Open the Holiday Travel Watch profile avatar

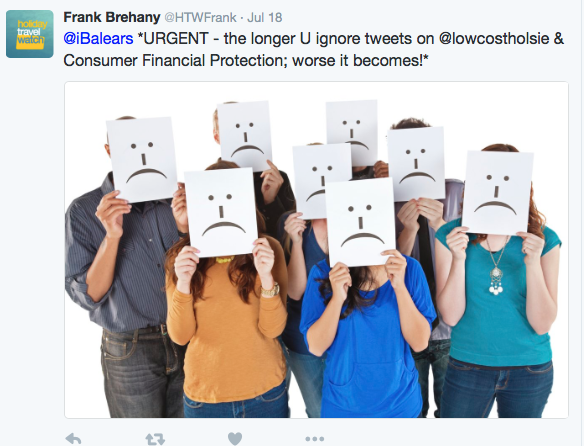pyautogui.click(x=30, y=34)
